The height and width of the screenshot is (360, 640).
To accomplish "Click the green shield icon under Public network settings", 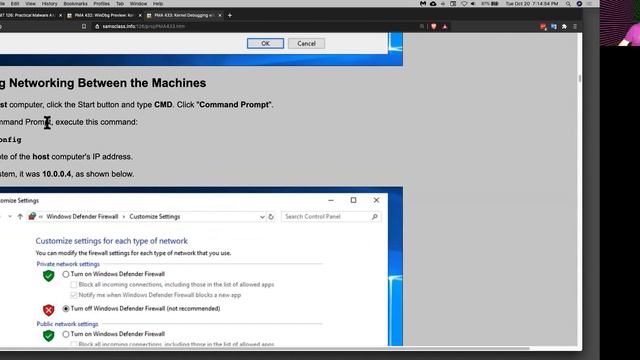I will tap(49, 336).
